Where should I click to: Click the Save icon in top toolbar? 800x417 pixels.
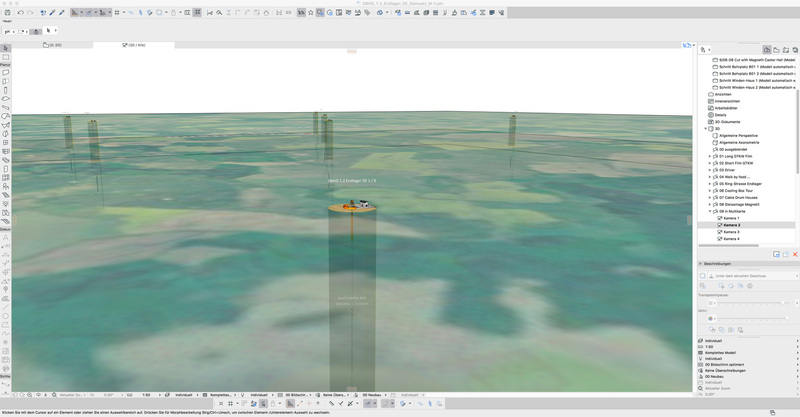point(8,13)
